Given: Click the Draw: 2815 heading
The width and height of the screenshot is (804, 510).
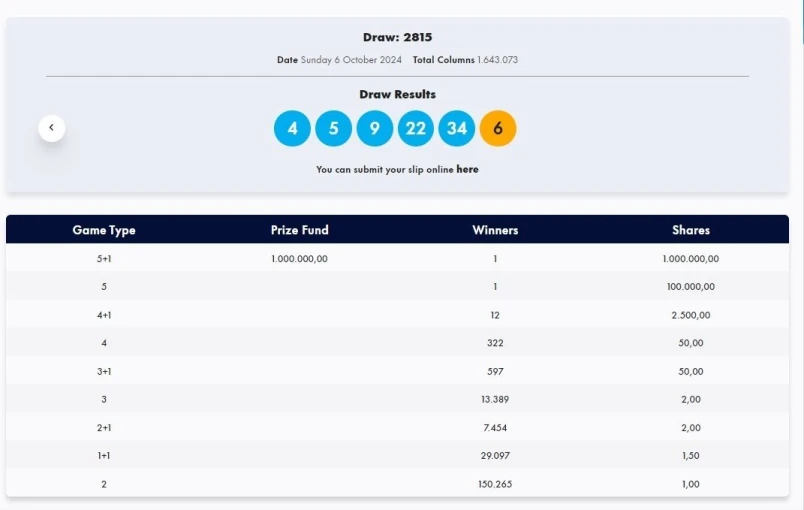Looking at the screenshot, I should pyautogui.click(x=397, y=37).
